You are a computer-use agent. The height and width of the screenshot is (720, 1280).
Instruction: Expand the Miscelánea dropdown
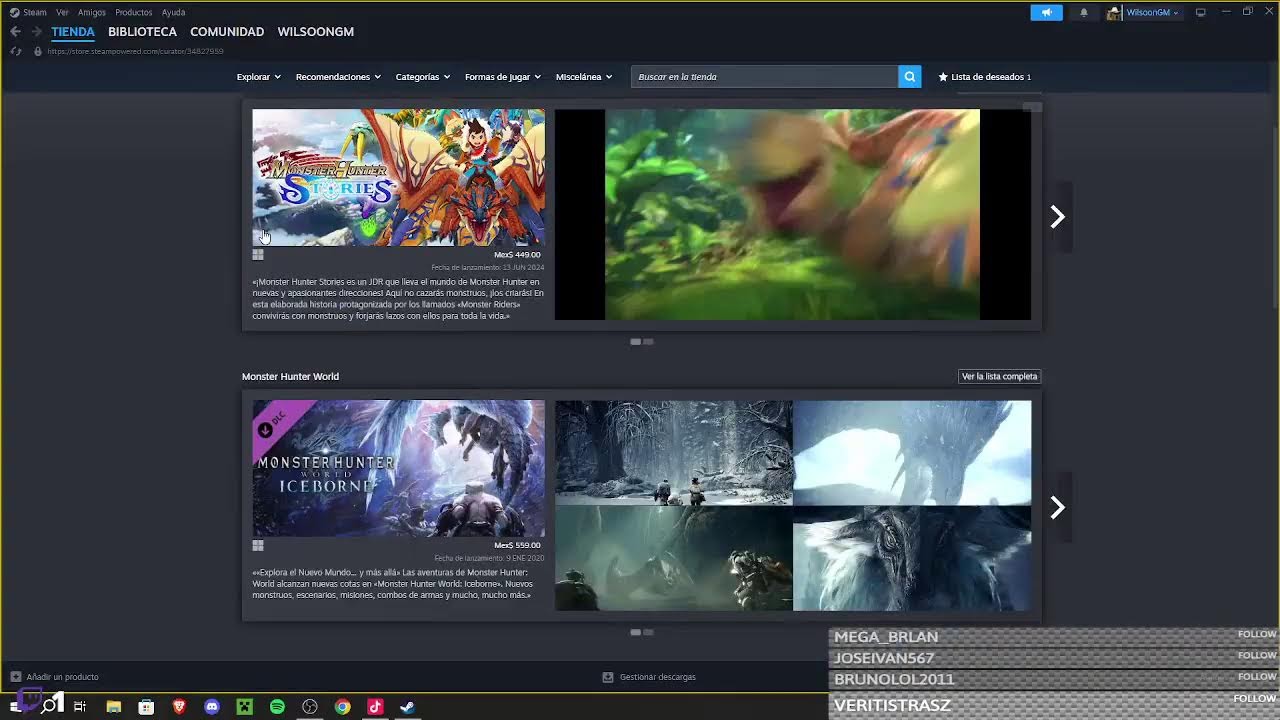584,77
